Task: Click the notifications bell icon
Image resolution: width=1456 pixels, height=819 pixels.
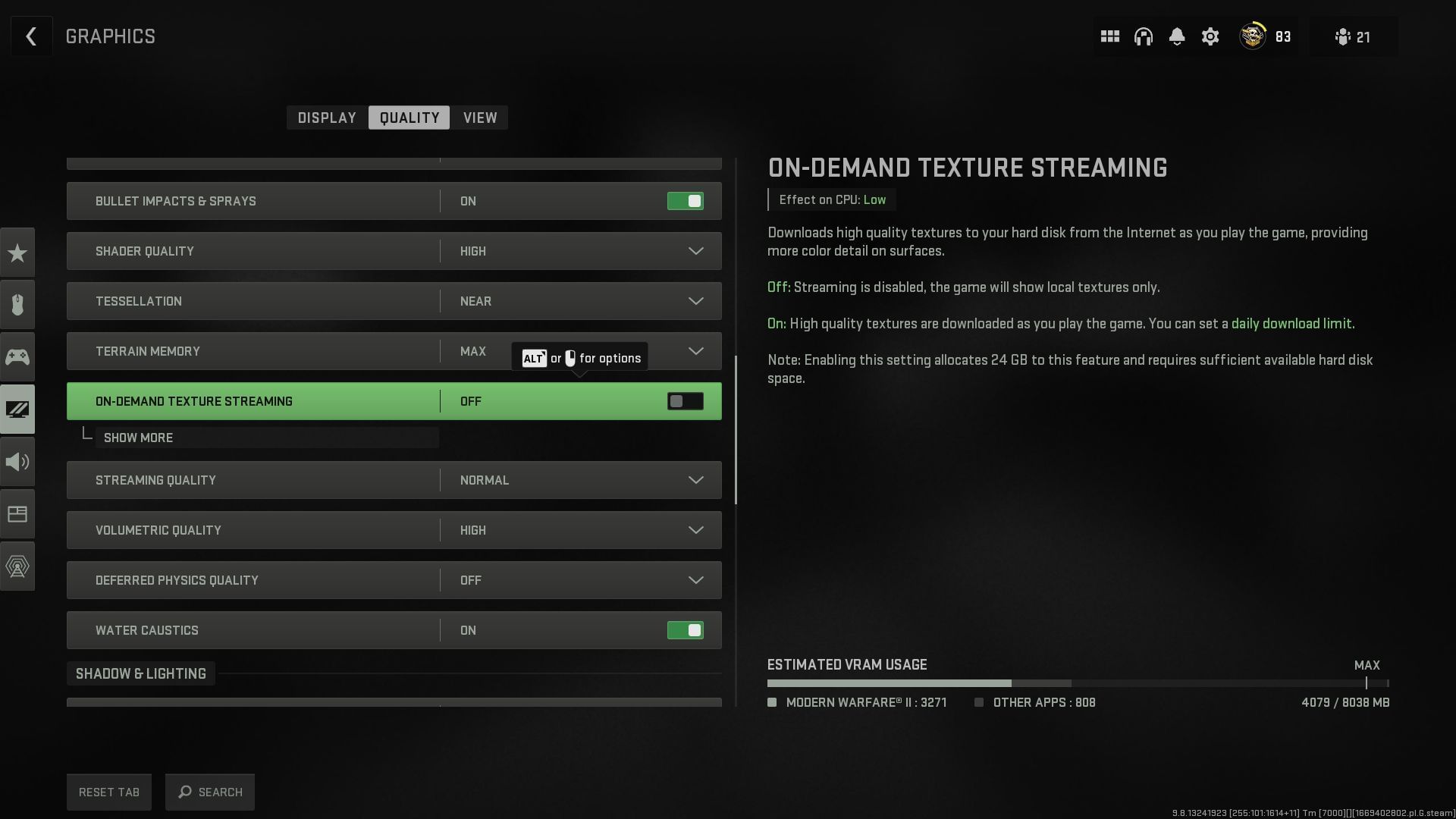Action: click(1176, 37)
